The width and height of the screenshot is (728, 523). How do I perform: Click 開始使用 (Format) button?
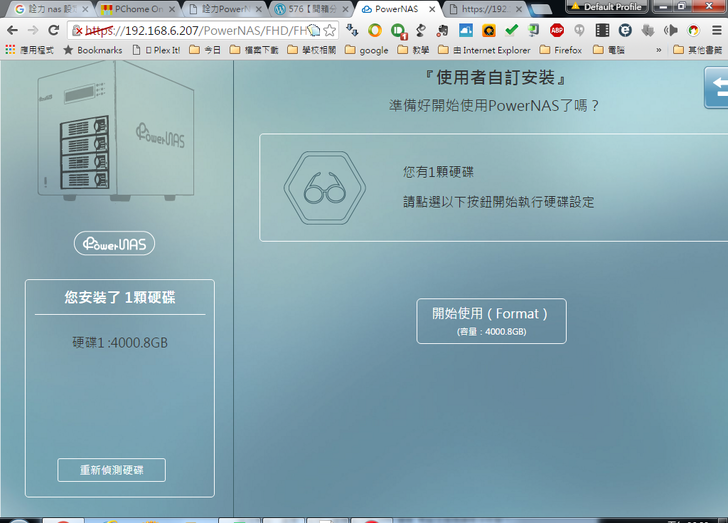click(x=491, y=321)
